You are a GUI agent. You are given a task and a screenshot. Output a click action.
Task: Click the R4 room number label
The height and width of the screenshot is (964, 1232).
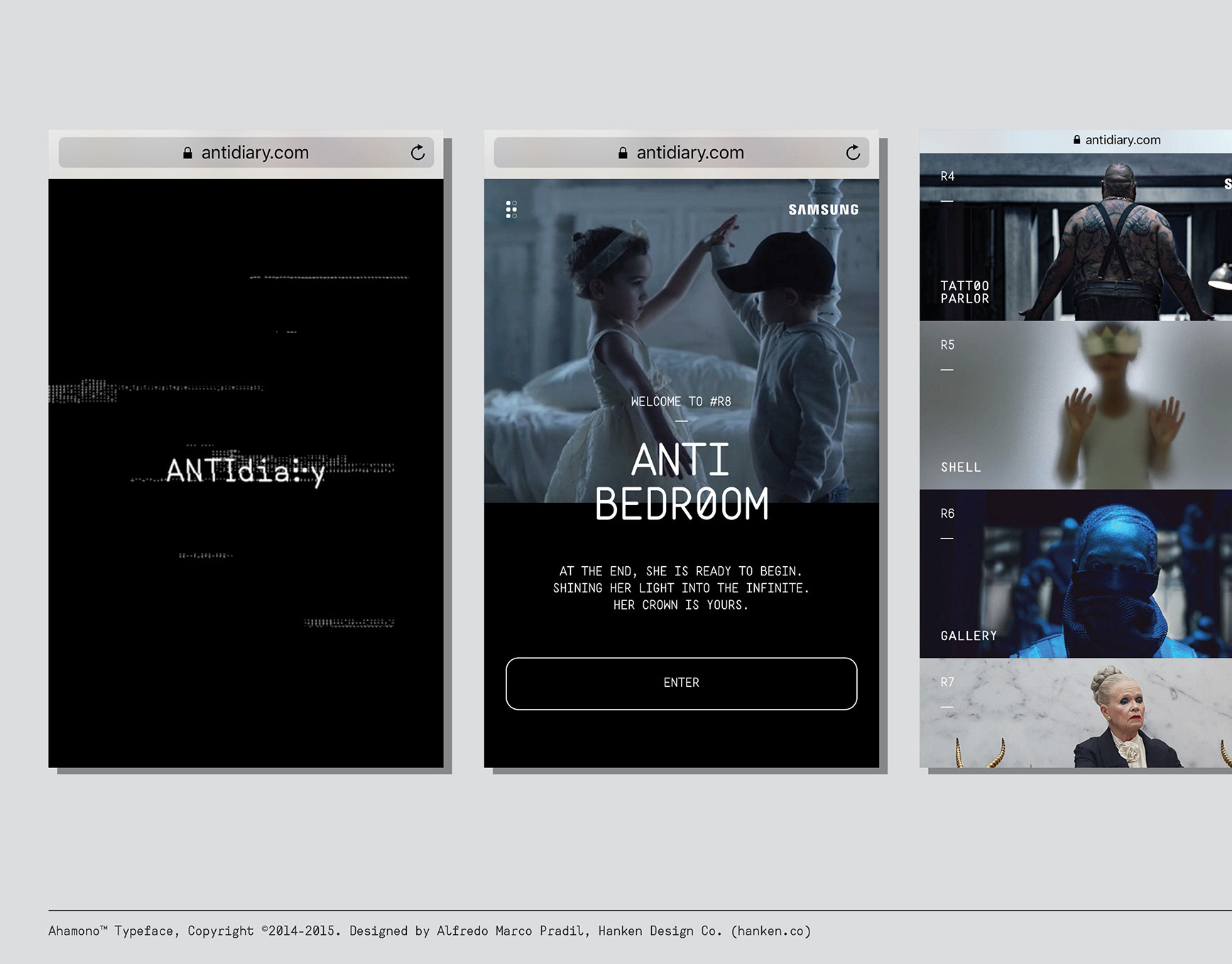[x=947, y=176]
